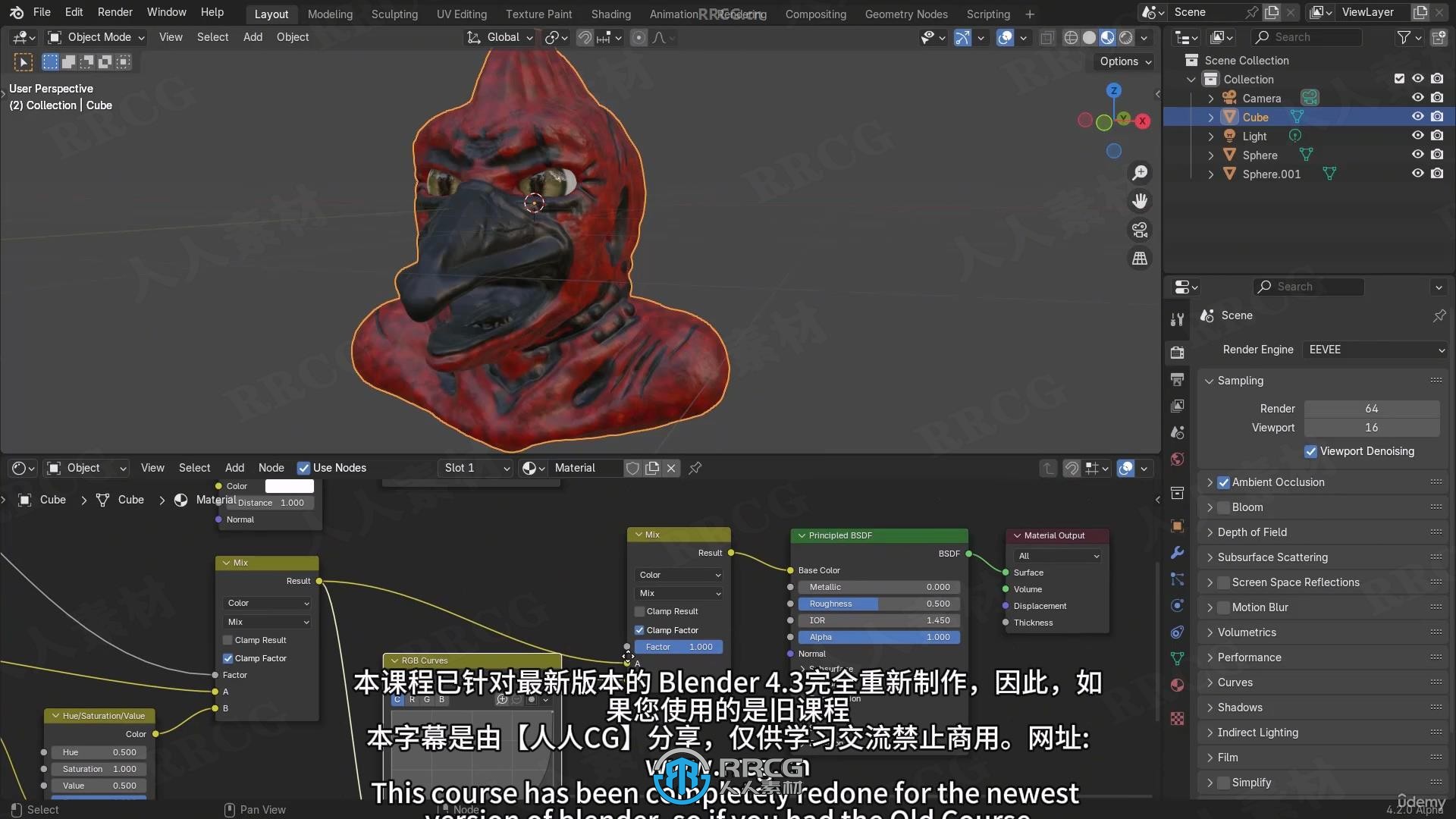1456x819 pixels.
Task: Hide the Cube object eye icon
Action: [1417, 117]
